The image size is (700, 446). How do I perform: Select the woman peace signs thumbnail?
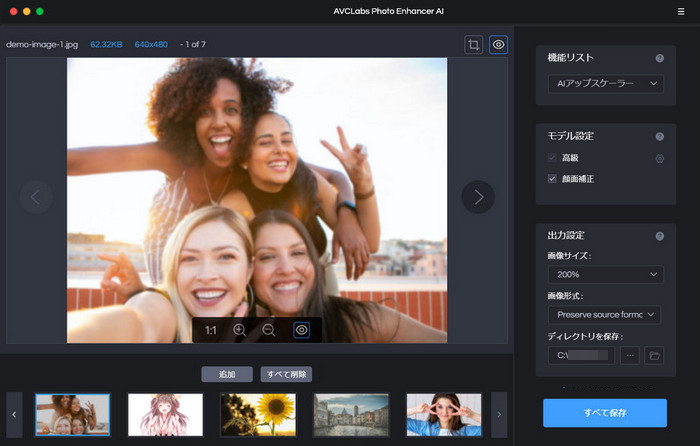(x=444, y=415)
